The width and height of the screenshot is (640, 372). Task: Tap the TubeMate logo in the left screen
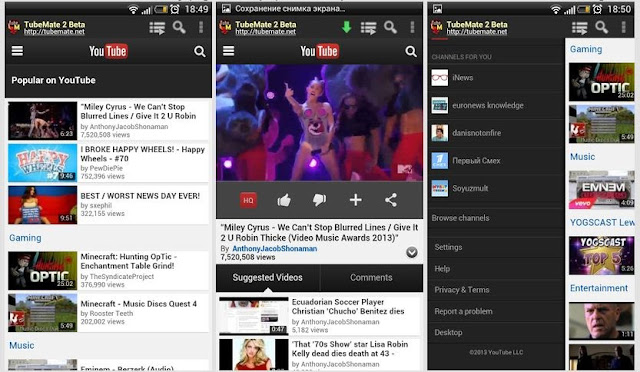pos(14,27)
